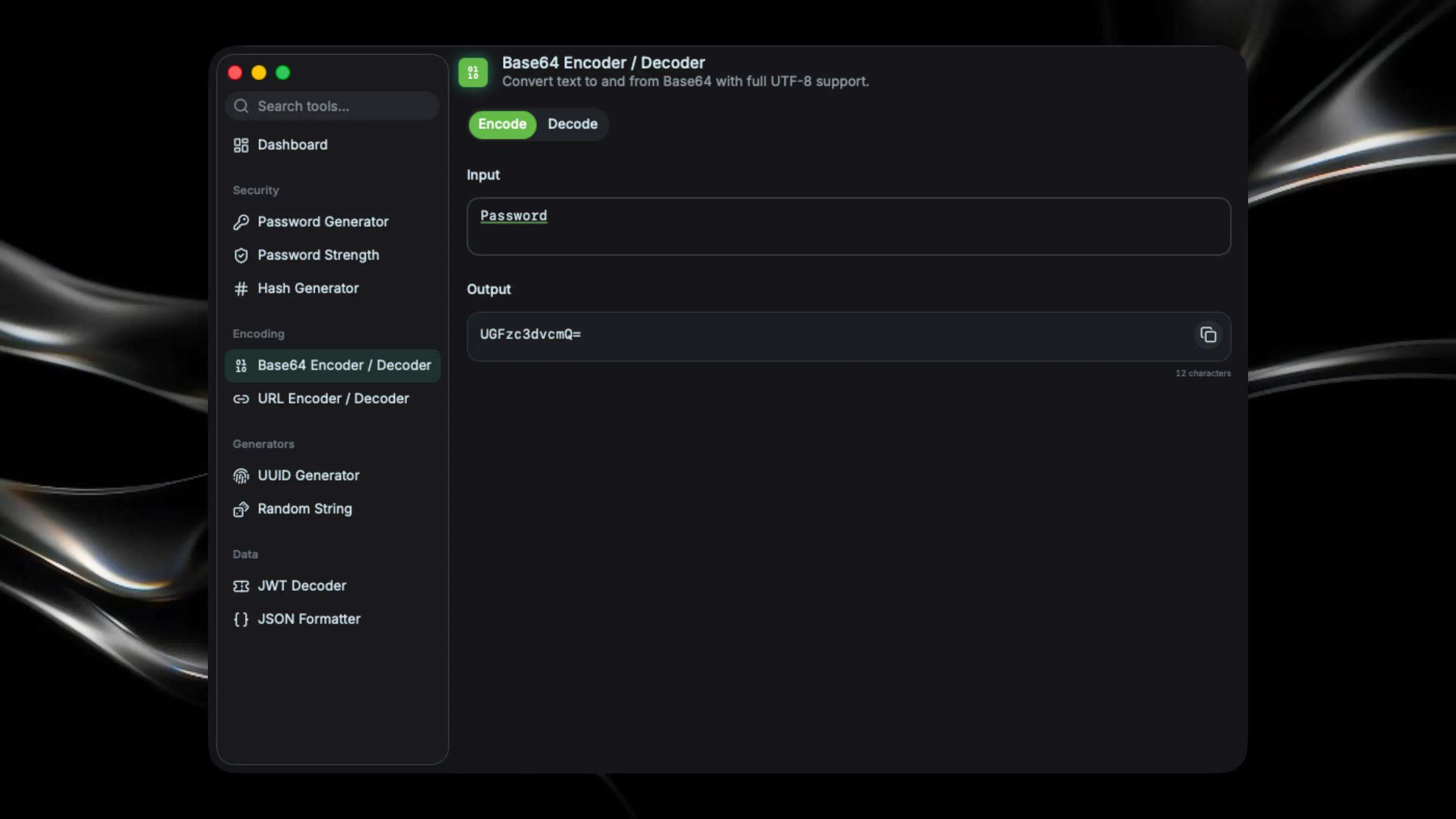Click the 12 characters counter

(x=1203, y=374)
